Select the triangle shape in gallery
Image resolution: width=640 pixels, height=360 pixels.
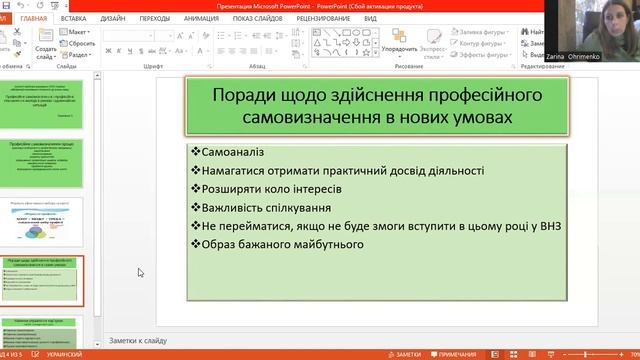tap(317, 42)
